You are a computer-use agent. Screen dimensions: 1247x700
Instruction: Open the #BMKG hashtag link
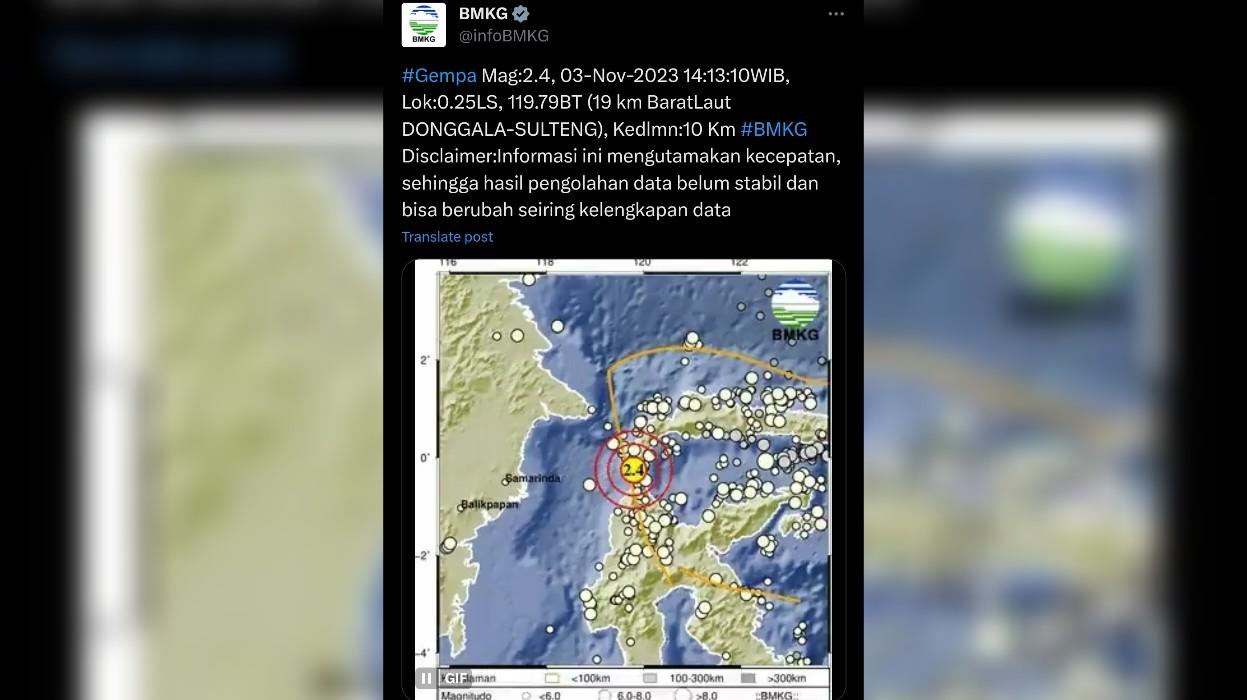(x=773, y=130)
